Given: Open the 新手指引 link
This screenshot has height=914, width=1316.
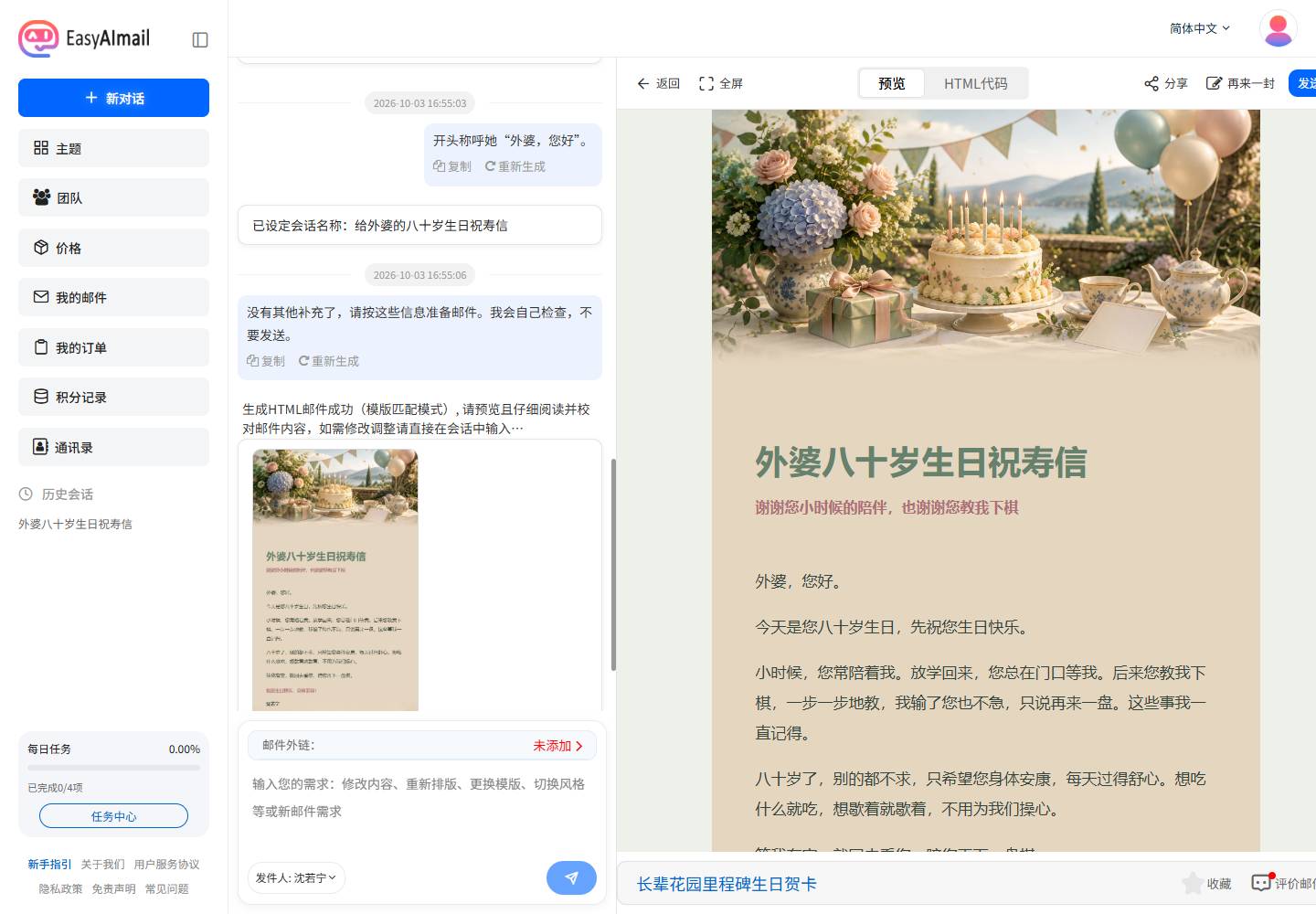Looking at the screenshot, I should pos(49,864).
